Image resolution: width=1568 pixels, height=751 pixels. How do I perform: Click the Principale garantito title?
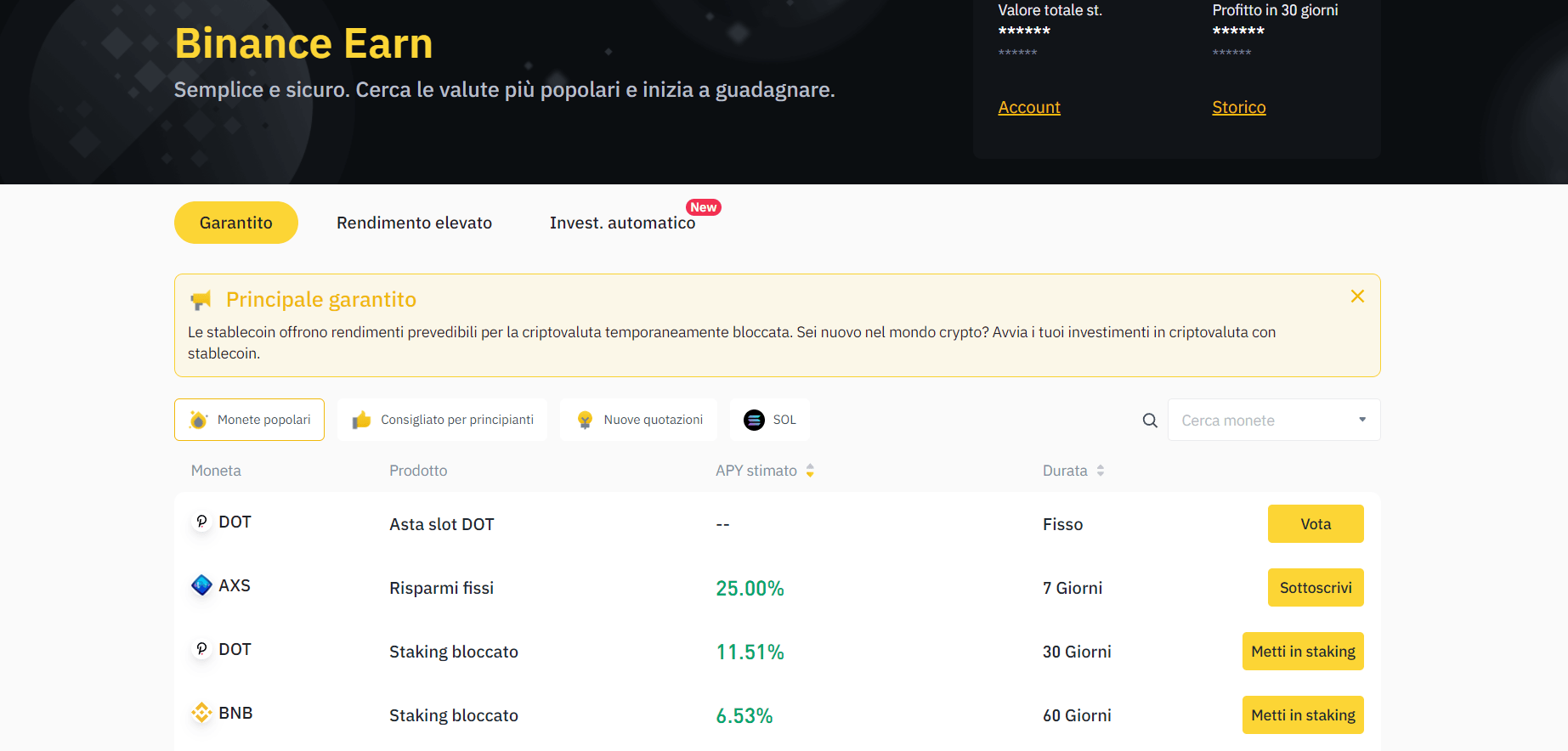tap(321, 300)
